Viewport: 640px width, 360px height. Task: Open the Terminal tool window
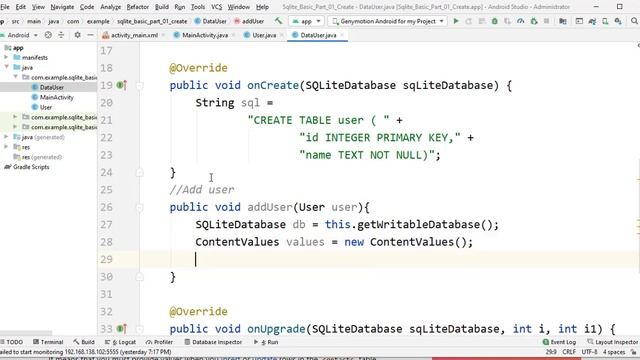click(x=48, y=342)
